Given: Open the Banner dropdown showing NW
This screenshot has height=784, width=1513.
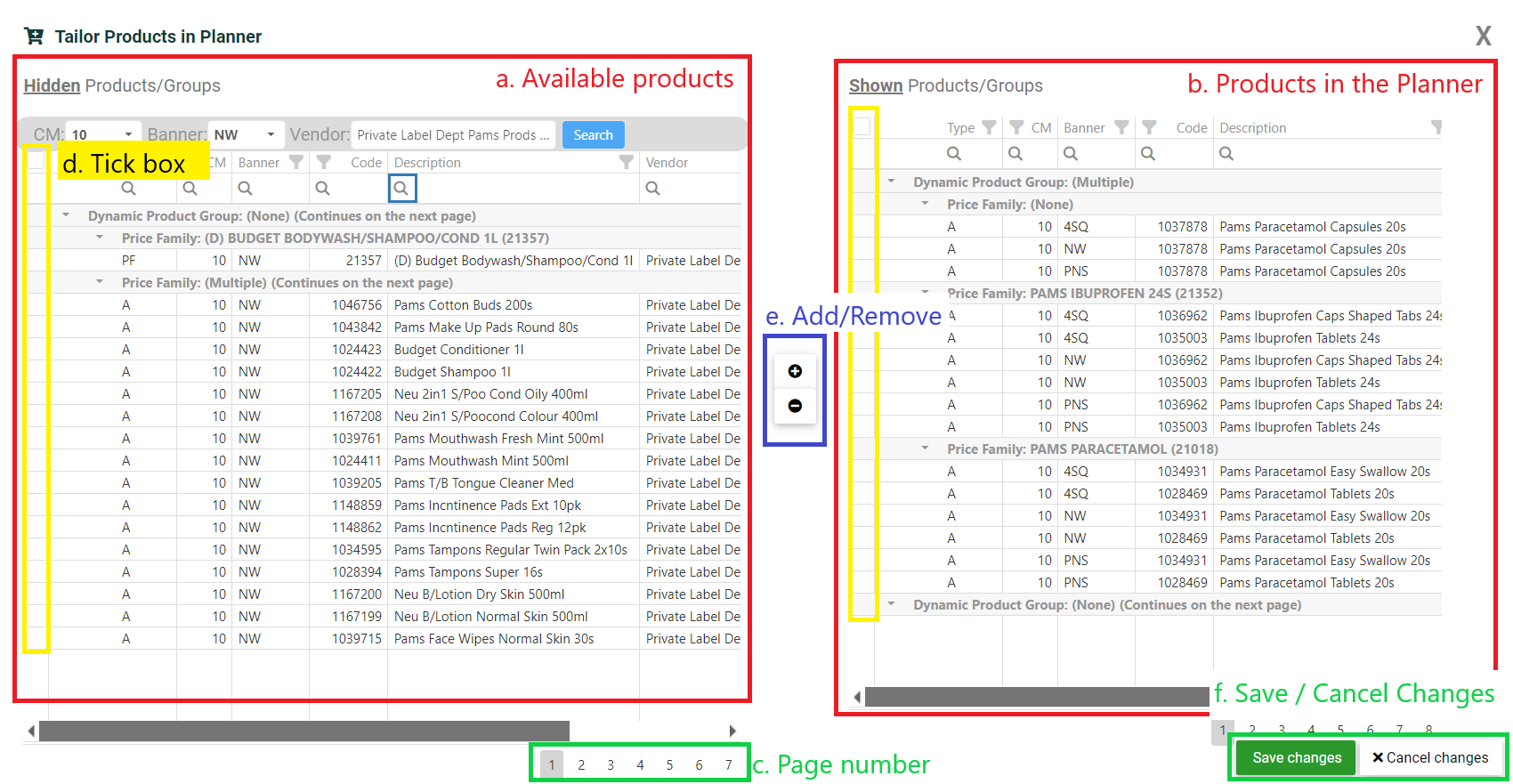Looking at the screenshot, I should [246, 134].
